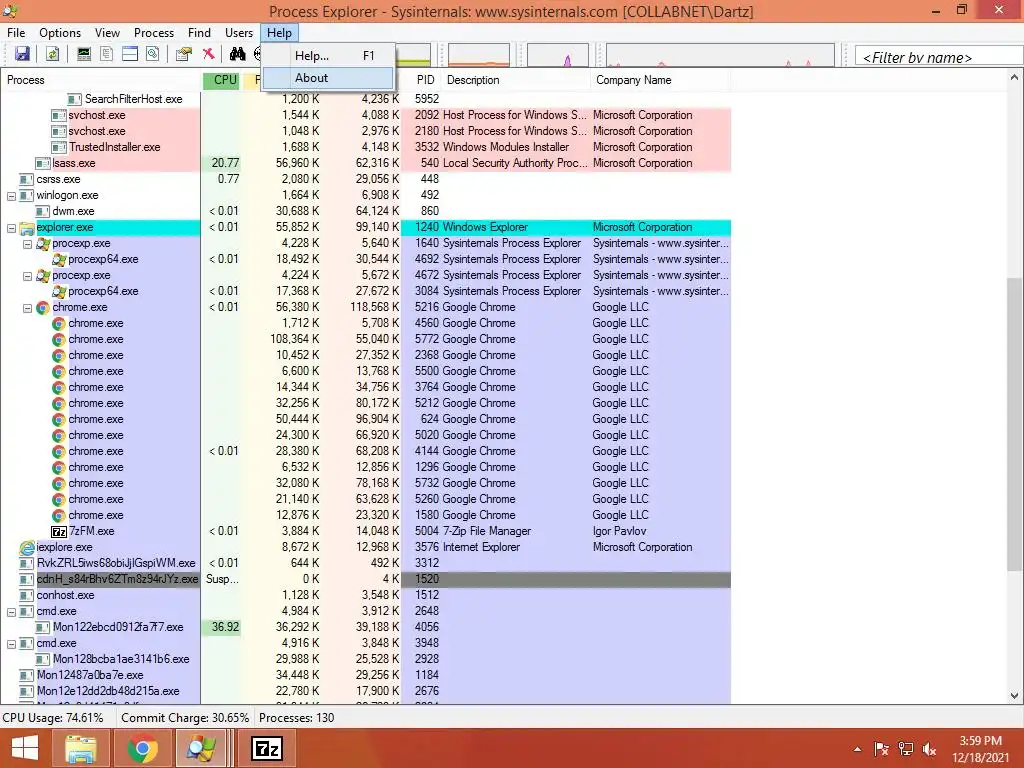Click the parent chrome.exe Chrome icon
This screenshot has width=1024, height=768.
coord(43,308)
